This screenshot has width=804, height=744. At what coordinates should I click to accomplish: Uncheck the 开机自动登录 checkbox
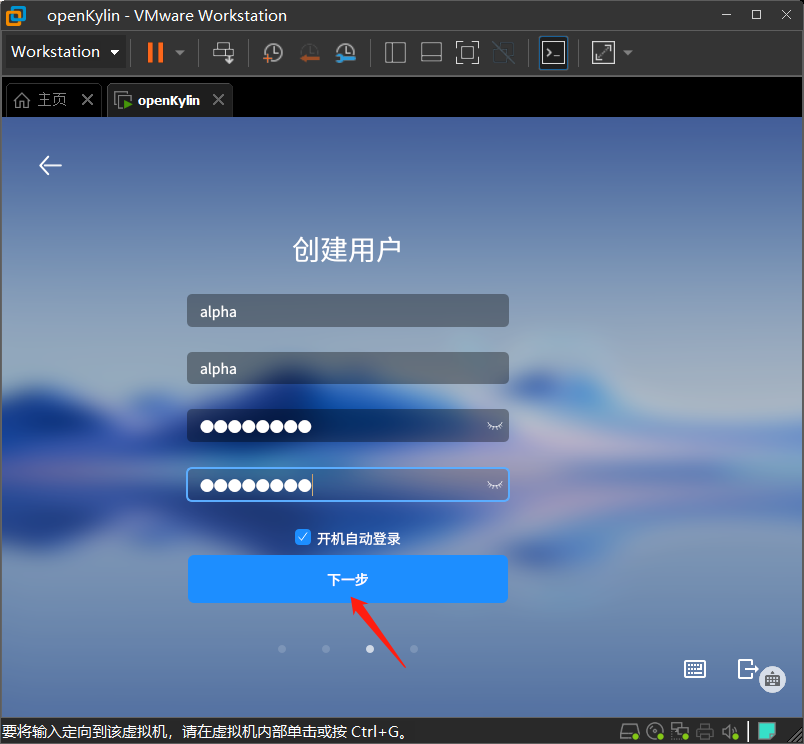pos(303,537)
